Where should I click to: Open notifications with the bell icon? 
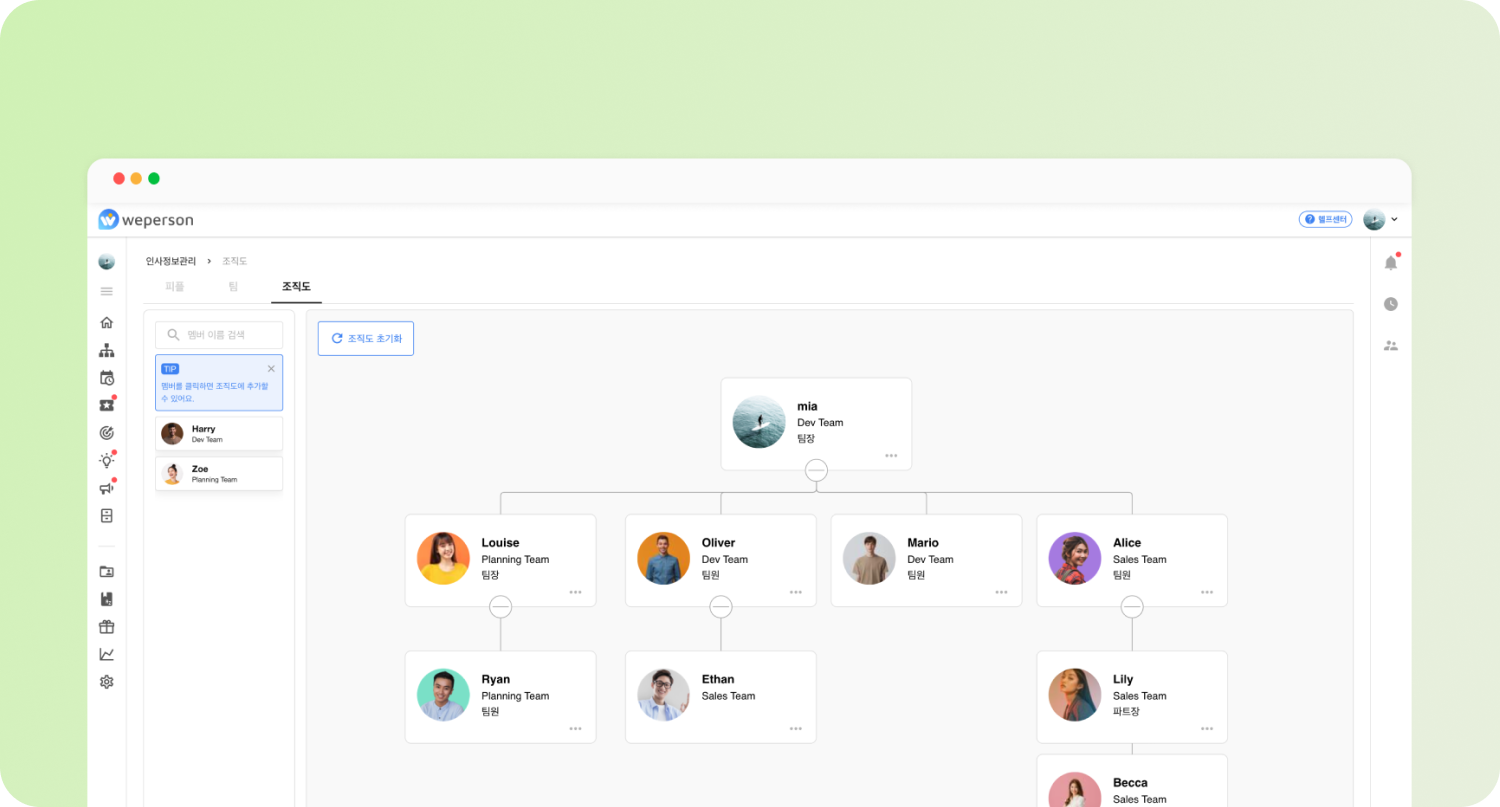[x=1390, y=263]
